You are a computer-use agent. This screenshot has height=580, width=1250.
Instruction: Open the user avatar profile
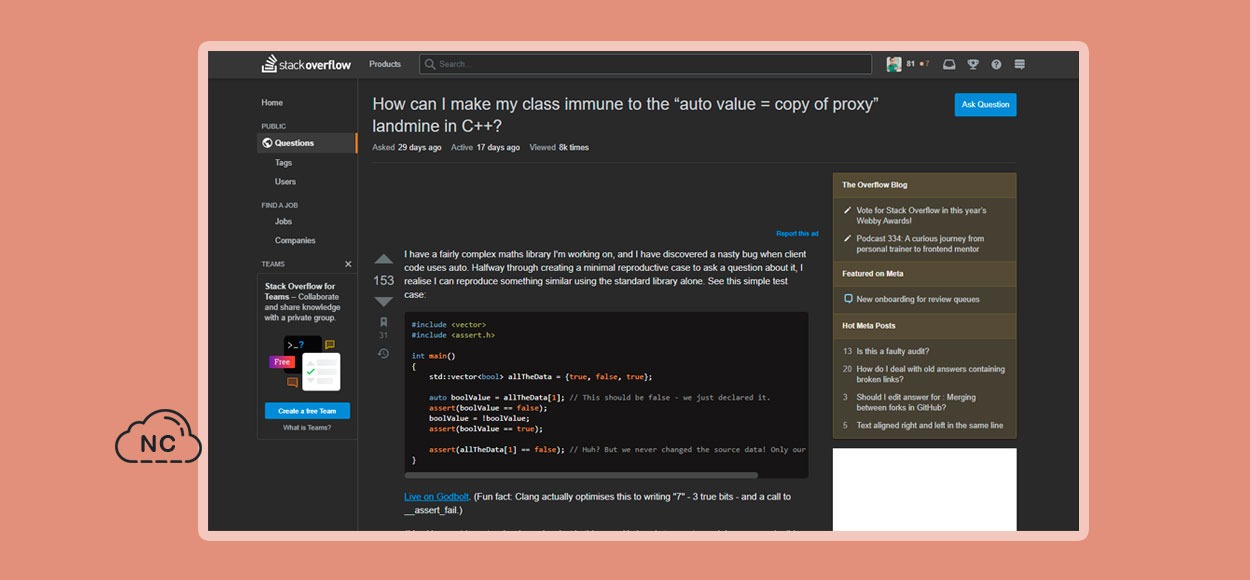893,64
